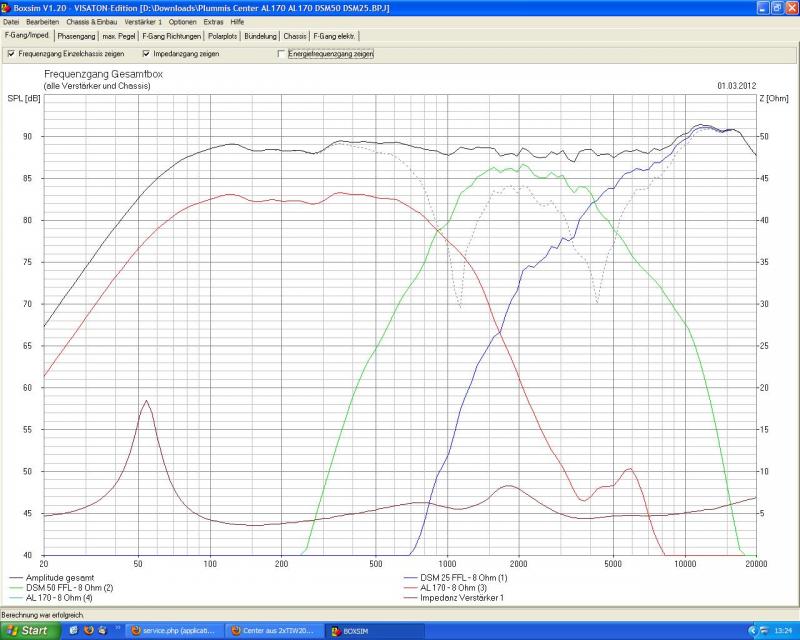Open the Bearbeiten menu

(x=42, y=21)
